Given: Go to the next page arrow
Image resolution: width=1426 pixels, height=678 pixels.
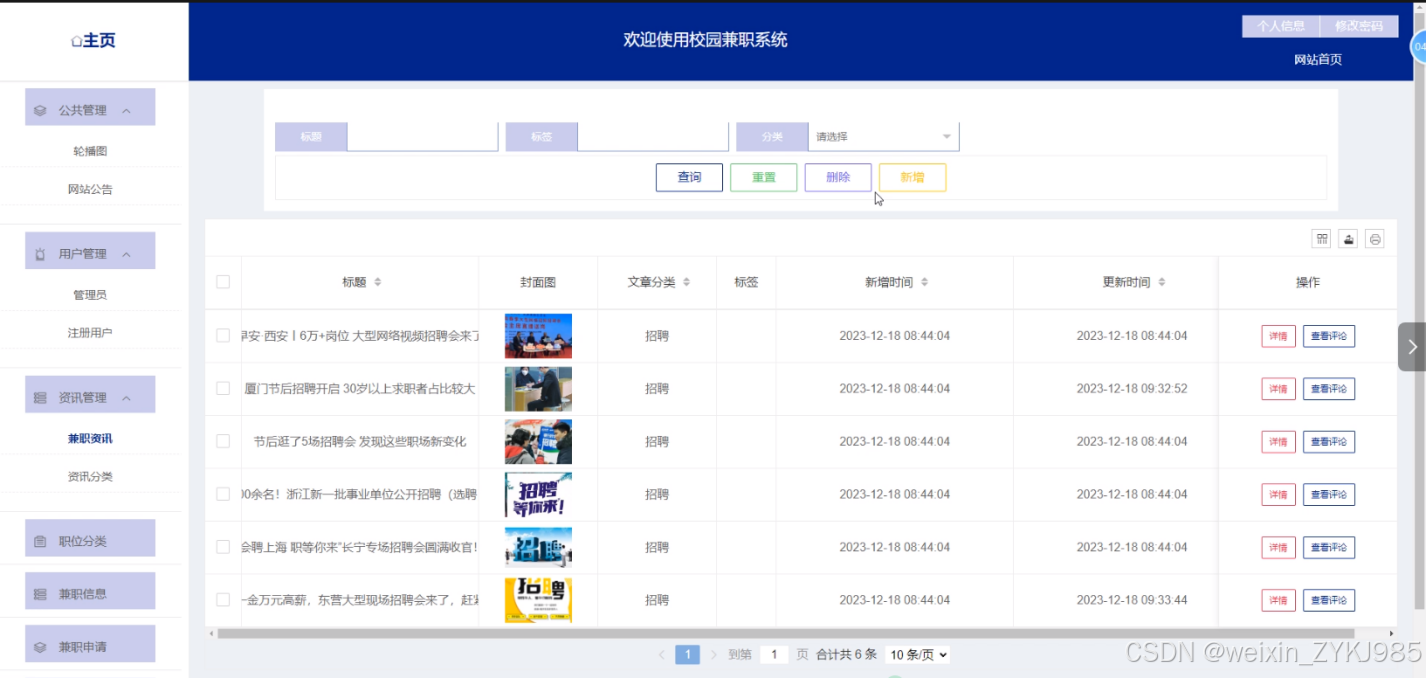Looking at the screenshot, I should (x=714, y=655).
